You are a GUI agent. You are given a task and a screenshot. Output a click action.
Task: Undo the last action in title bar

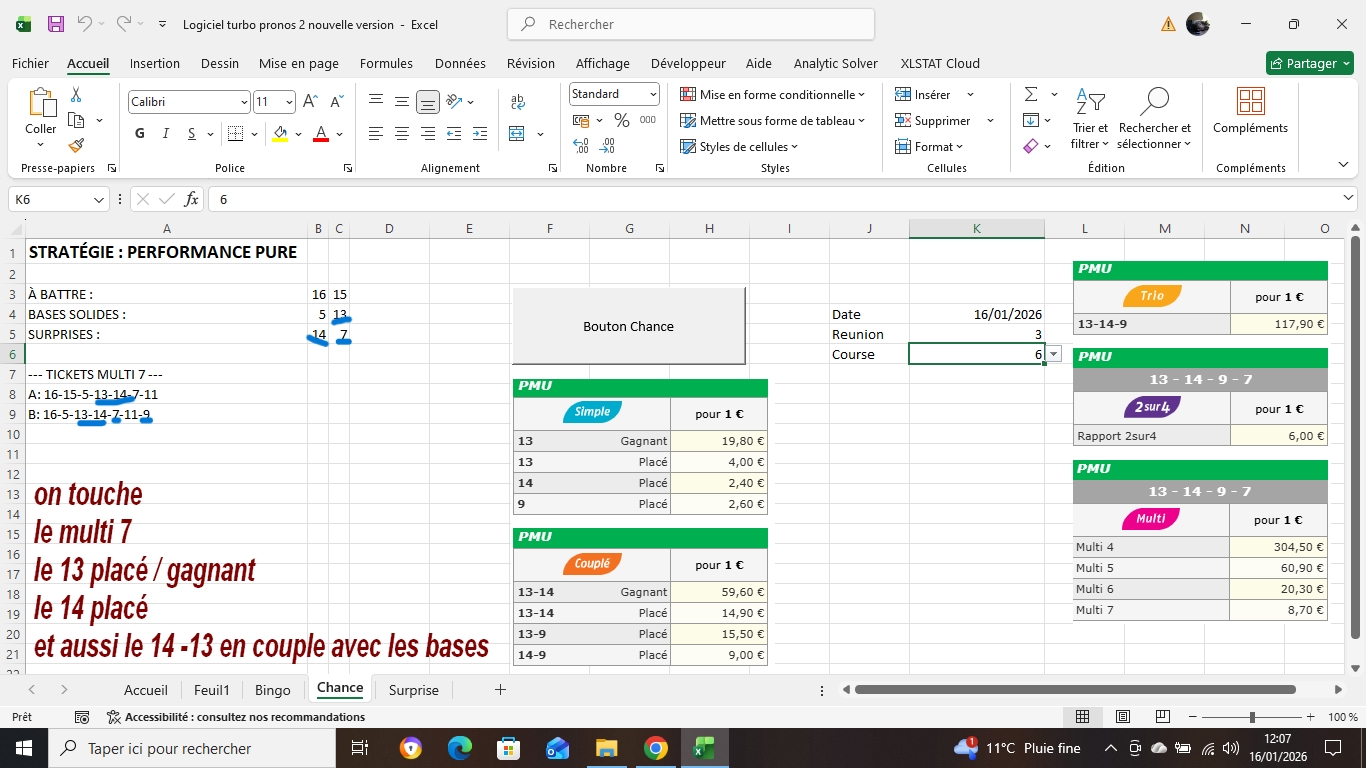(x=84, y=24)
